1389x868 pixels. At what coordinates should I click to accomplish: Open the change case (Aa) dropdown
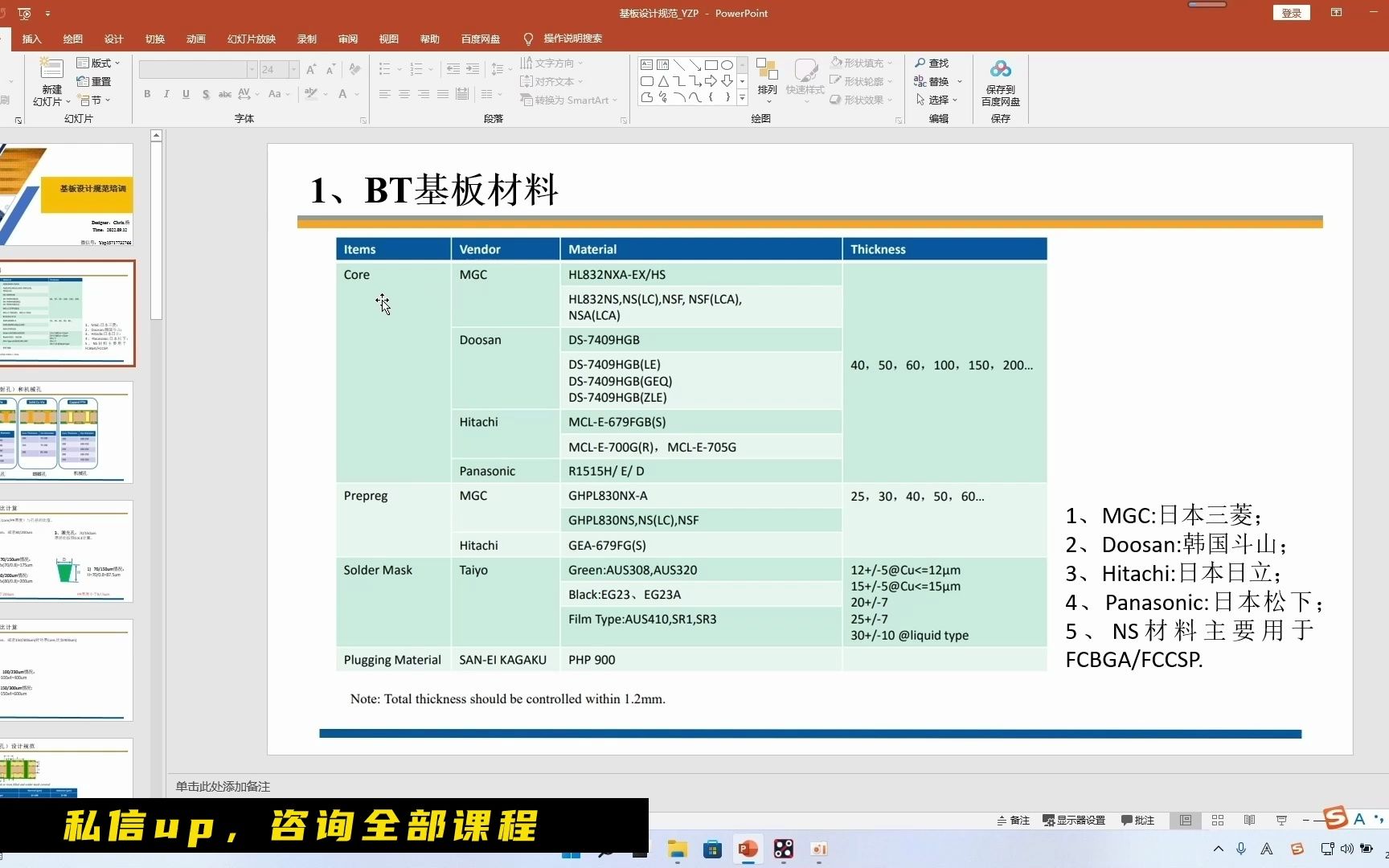pyautogui.click(x=278, y=94)
